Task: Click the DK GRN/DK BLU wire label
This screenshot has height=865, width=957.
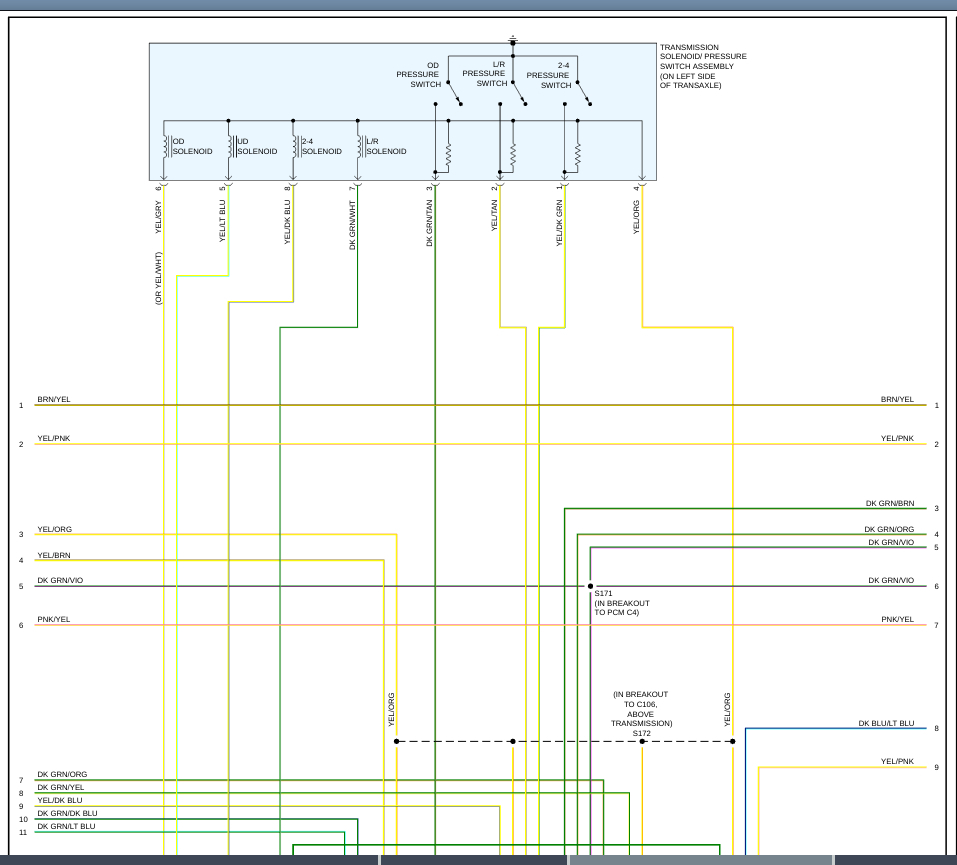Action: pyautogui.click(x=67, y=813)
